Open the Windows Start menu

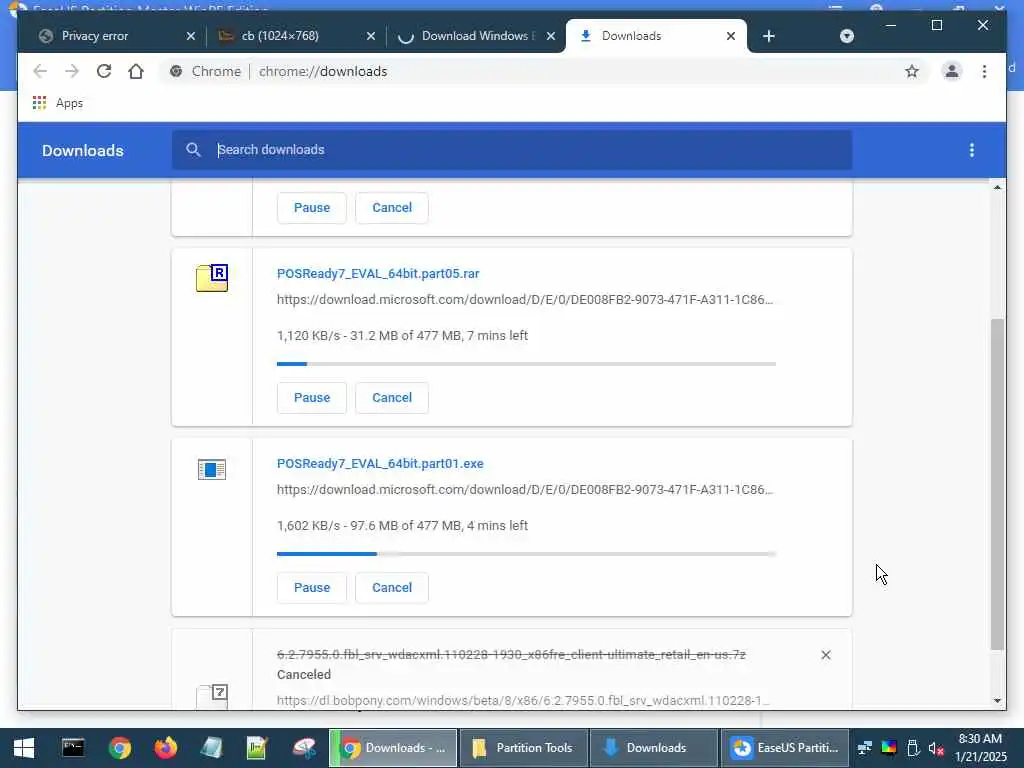click(24, 748)
